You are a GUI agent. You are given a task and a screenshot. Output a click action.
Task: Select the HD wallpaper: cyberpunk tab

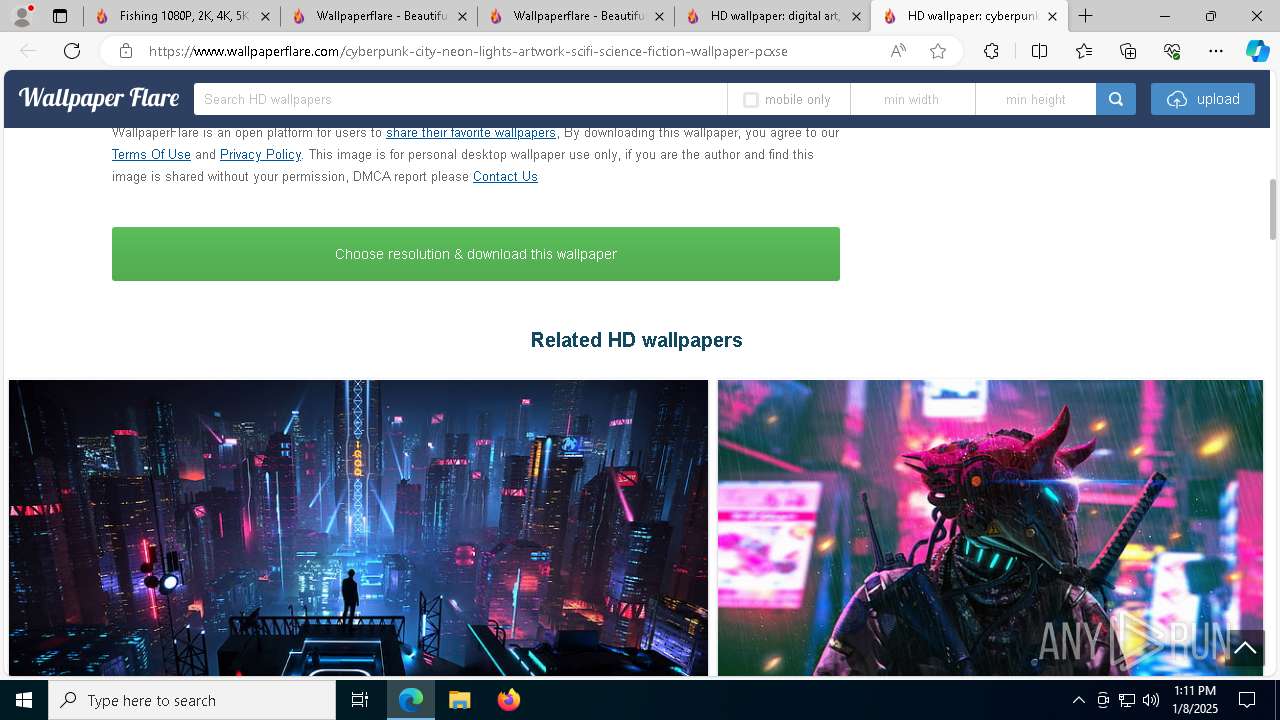pyautogui.click(x=970, y=16)
